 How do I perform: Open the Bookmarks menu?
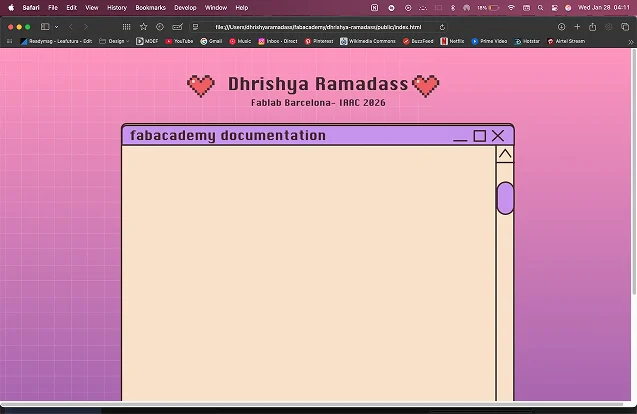coord(150,7)
